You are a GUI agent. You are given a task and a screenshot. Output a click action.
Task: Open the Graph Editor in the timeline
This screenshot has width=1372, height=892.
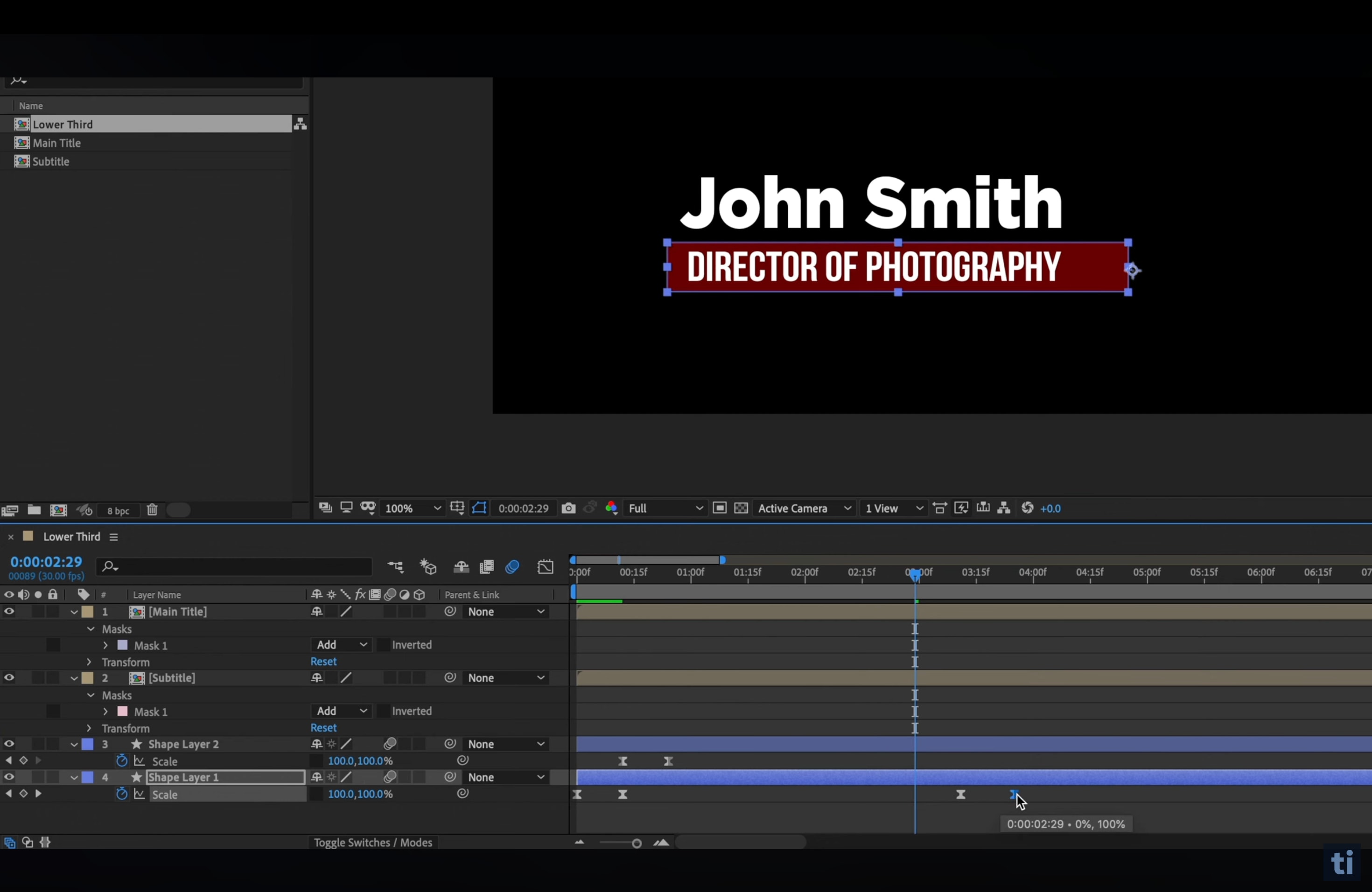546,567
